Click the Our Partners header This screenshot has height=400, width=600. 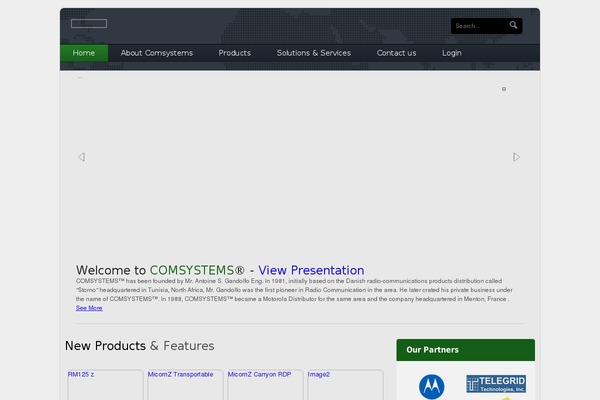coord(466,350)
